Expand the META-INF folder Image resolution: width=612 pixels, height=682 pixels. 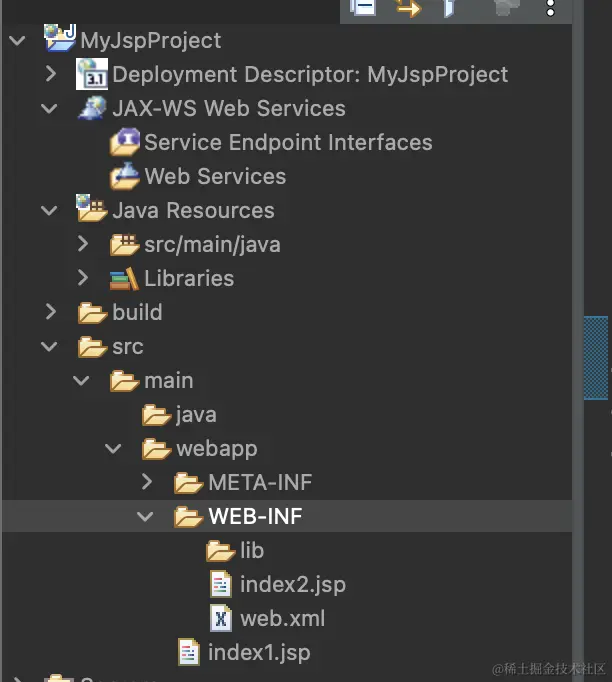pyautogui.click(x=147, y=482)
